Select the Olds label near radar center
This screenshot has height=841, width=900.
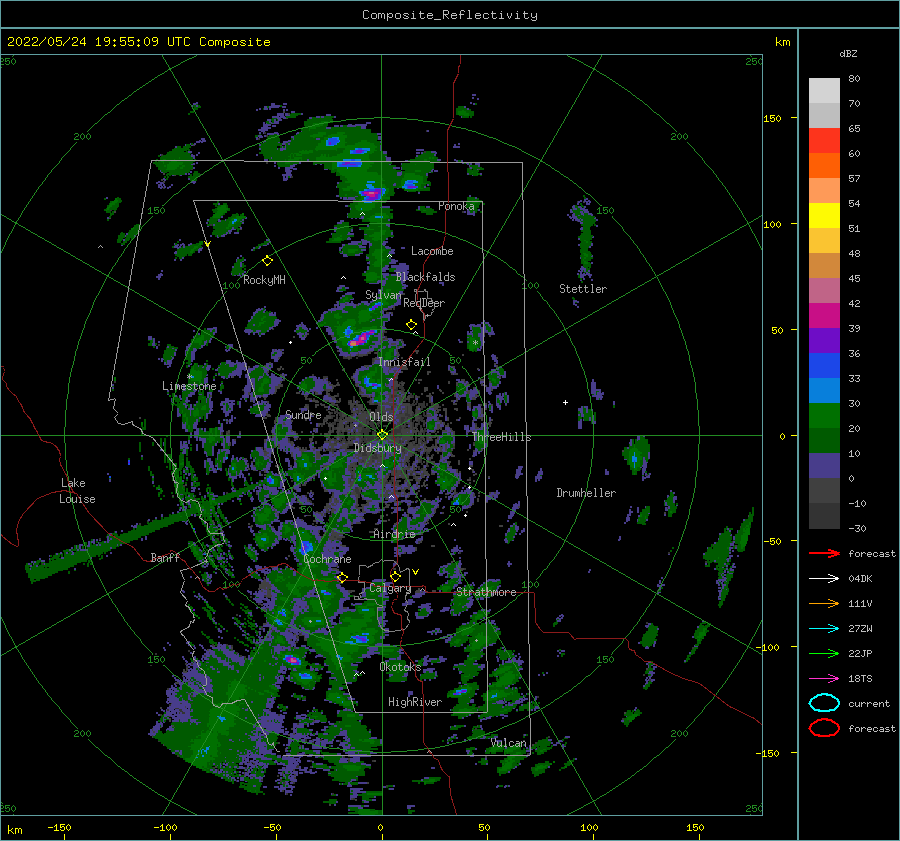click(x=381, y=417)
